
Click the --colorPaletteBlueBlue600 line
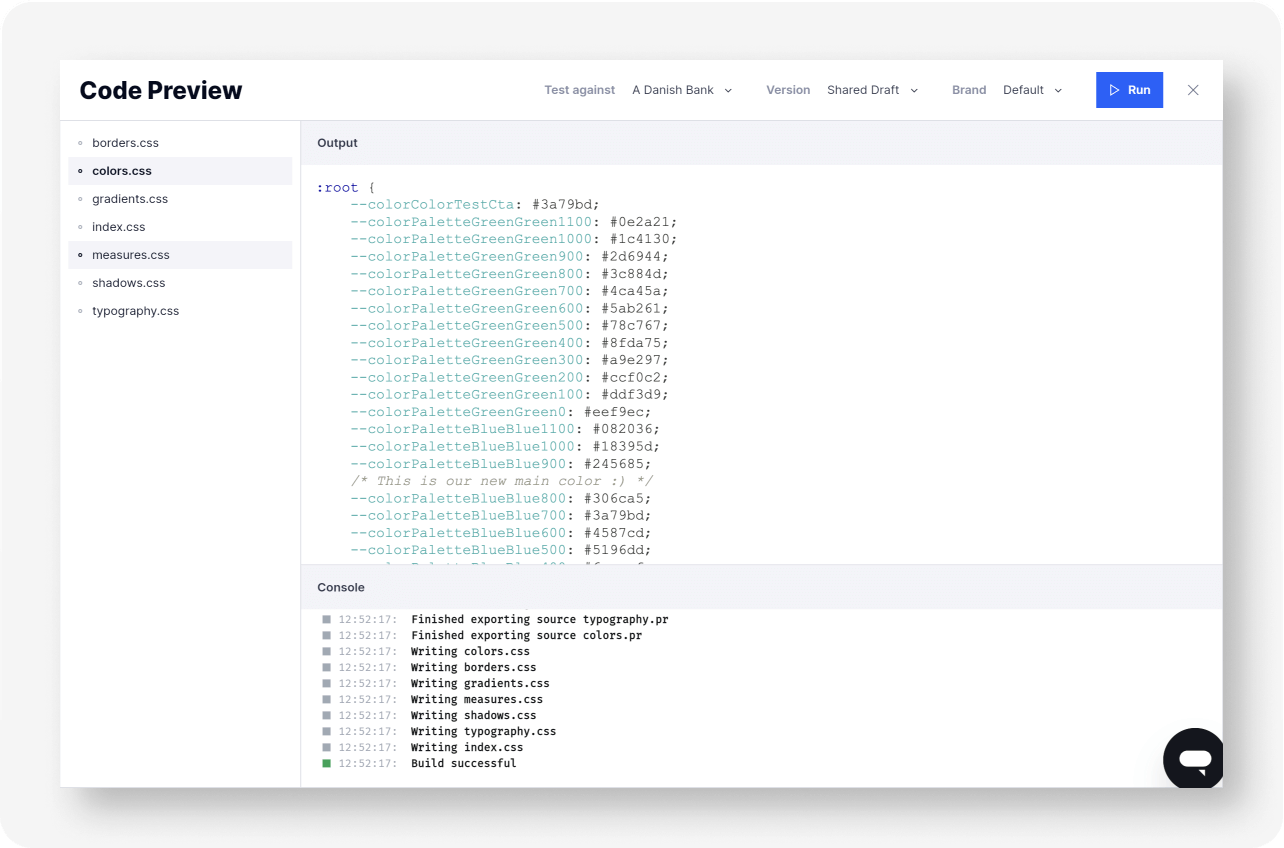(501, 532)
